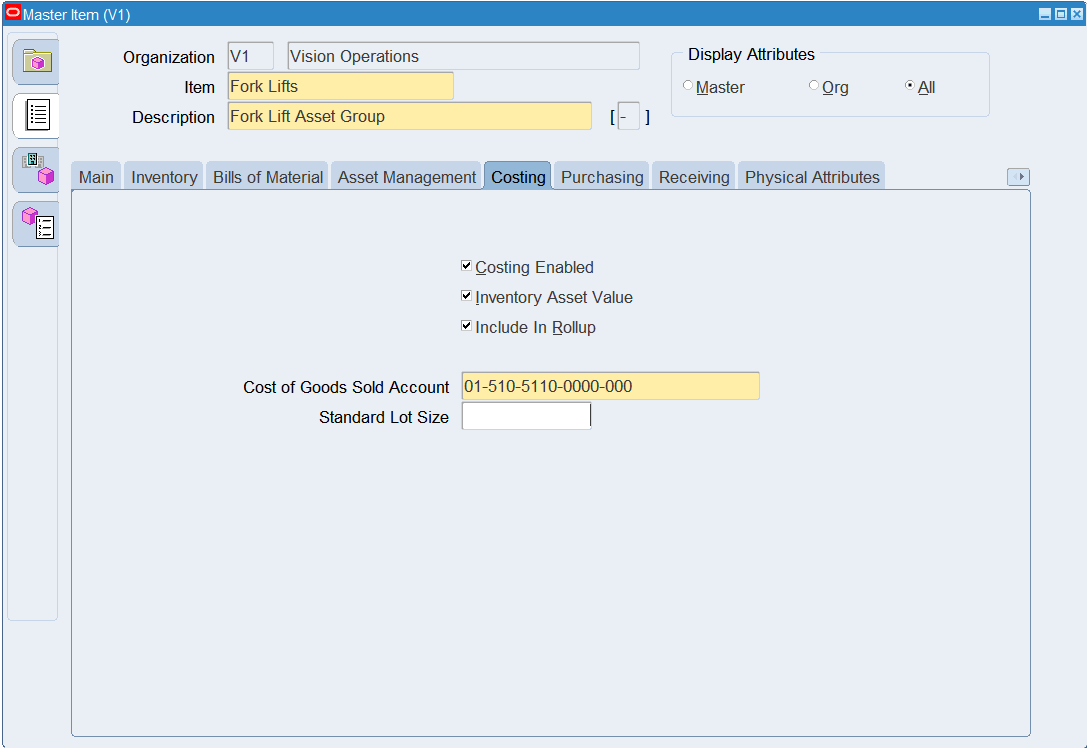Click the Oracle logo in title bar
The image size is (1087, 748).
pos(12,13)
